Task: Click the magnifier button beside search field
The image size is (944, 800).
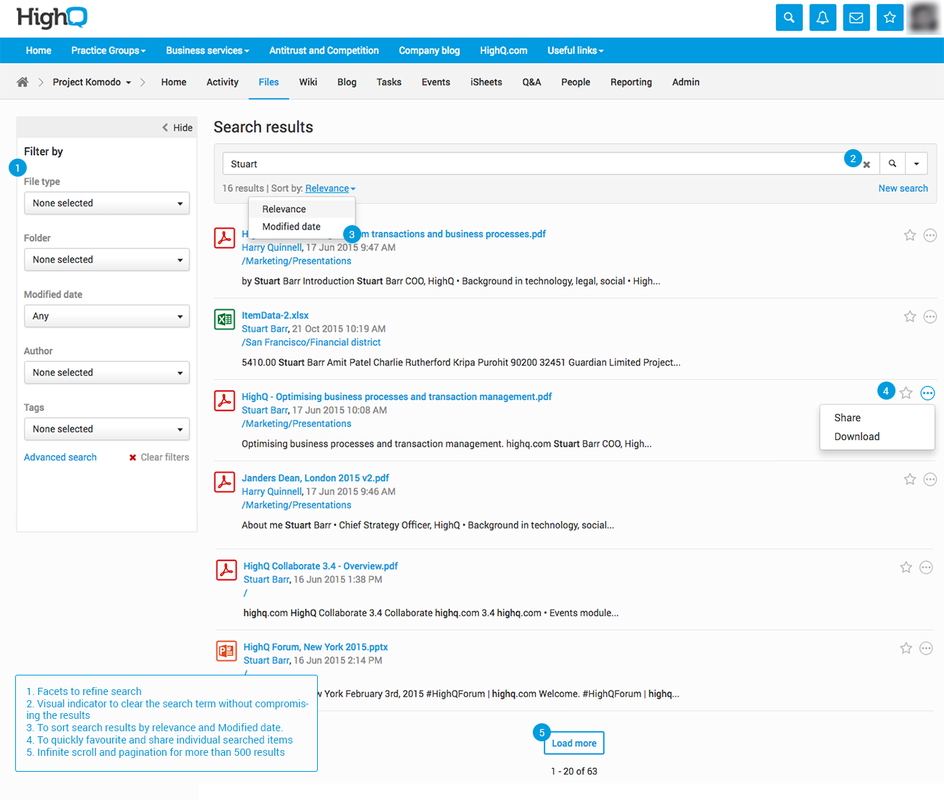Action: point(892,163)
